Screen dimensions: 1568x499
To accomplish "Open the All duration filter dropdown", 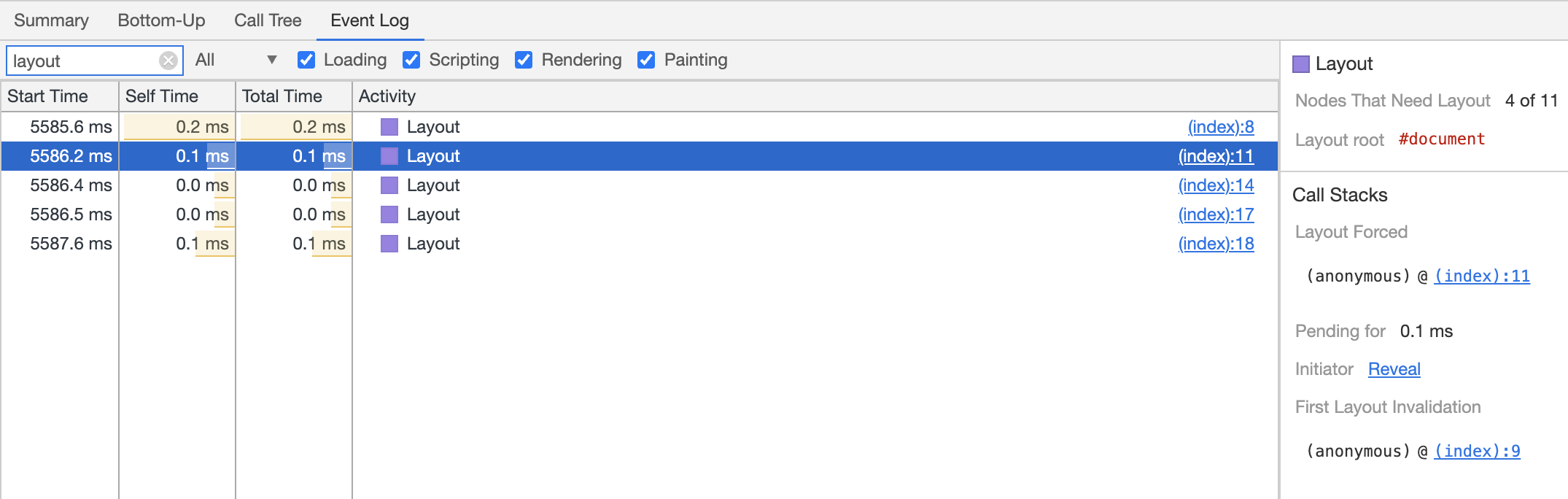I will (x=236, y=60).
